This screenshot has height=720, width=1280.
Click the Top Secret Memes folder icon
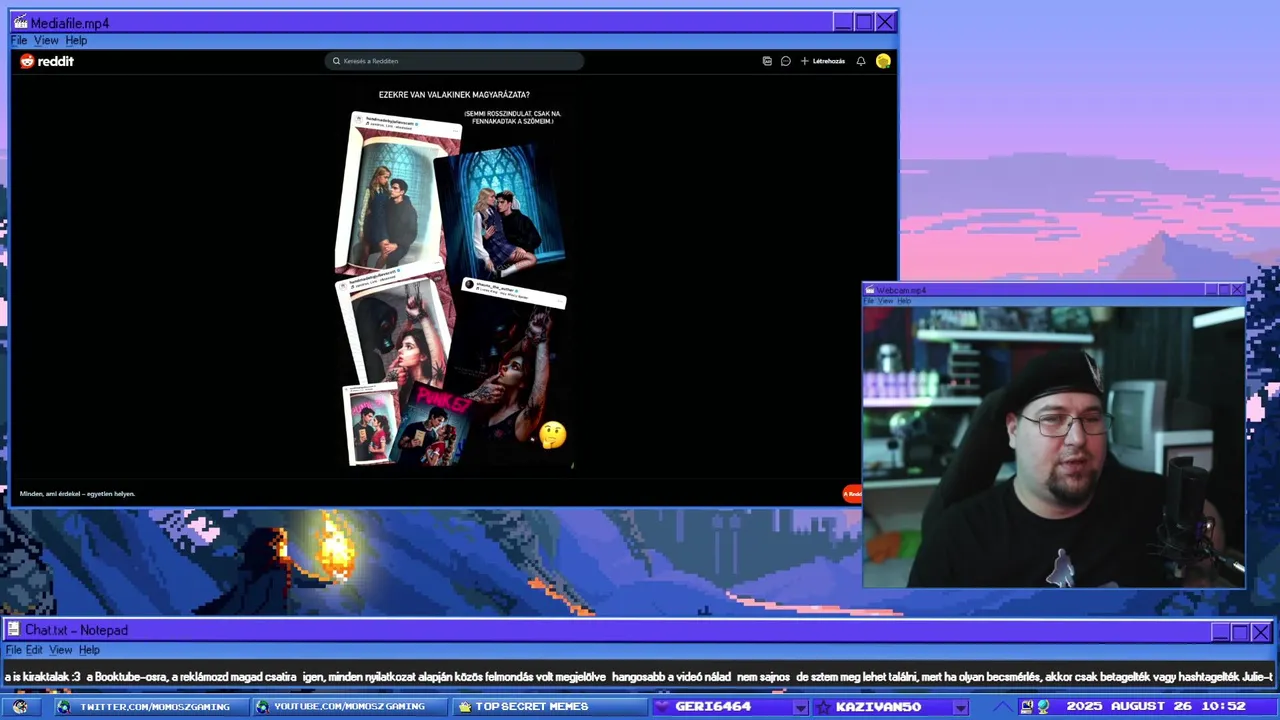click(464, 706)
